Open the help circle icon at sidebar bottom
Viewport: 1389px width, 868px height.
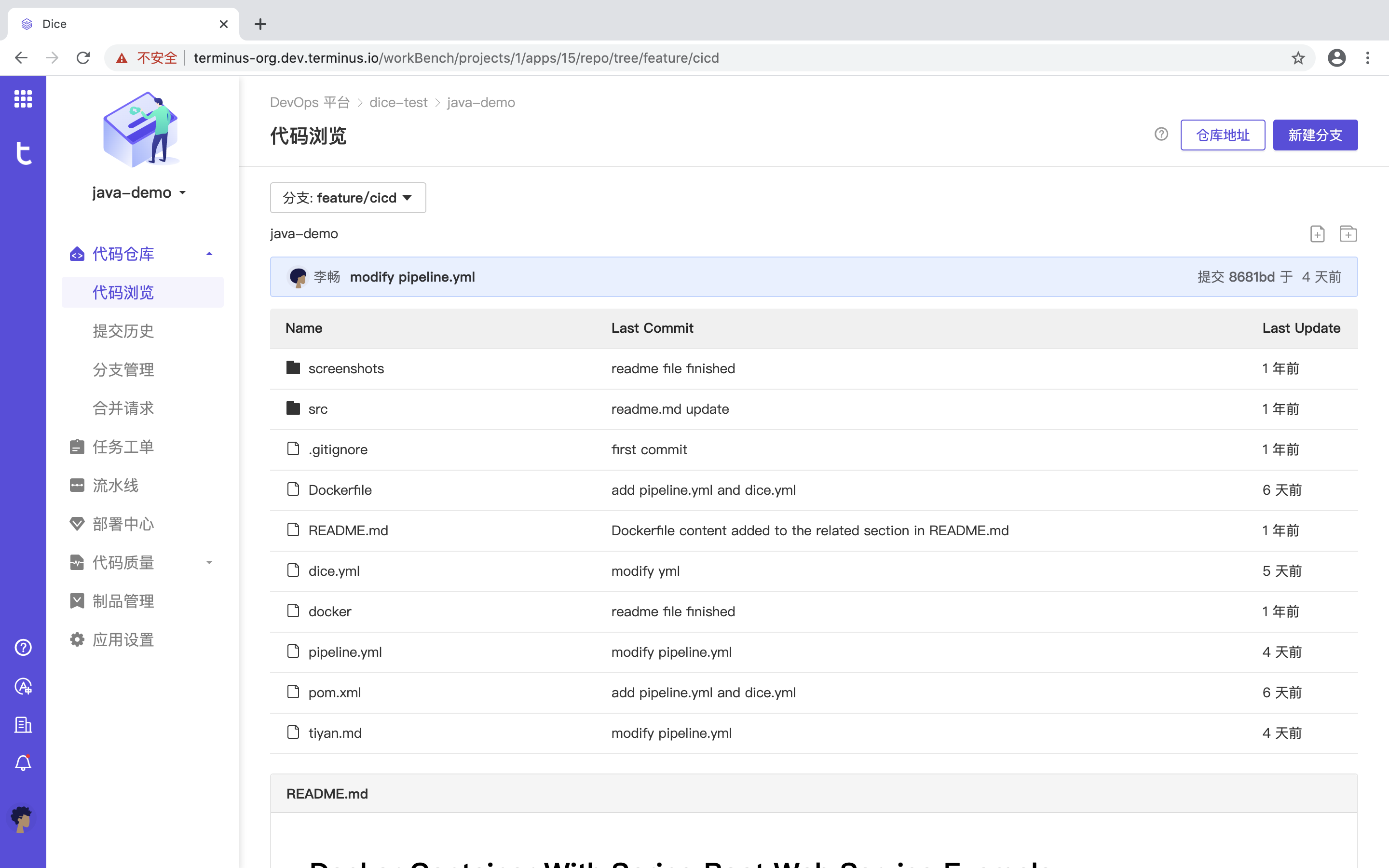pos(23,647)
